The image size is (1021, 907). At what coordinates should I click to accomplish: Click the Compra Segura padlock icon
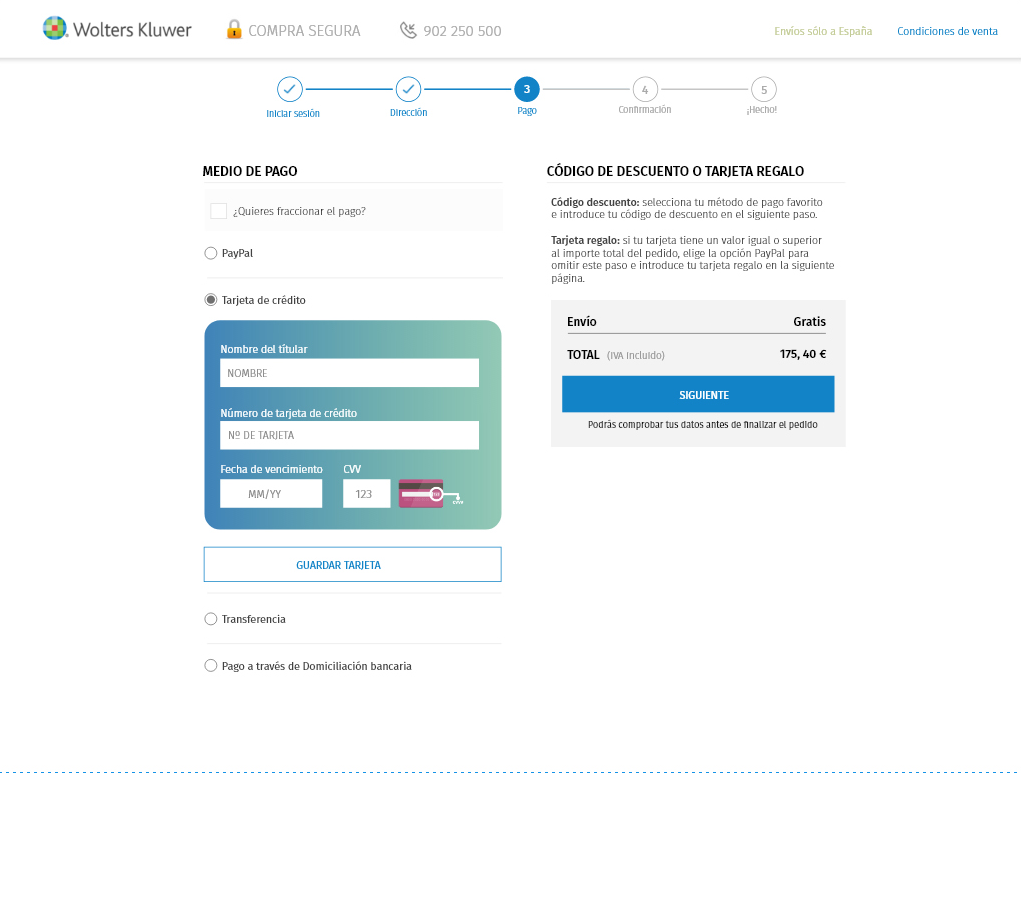coord(234,30)
